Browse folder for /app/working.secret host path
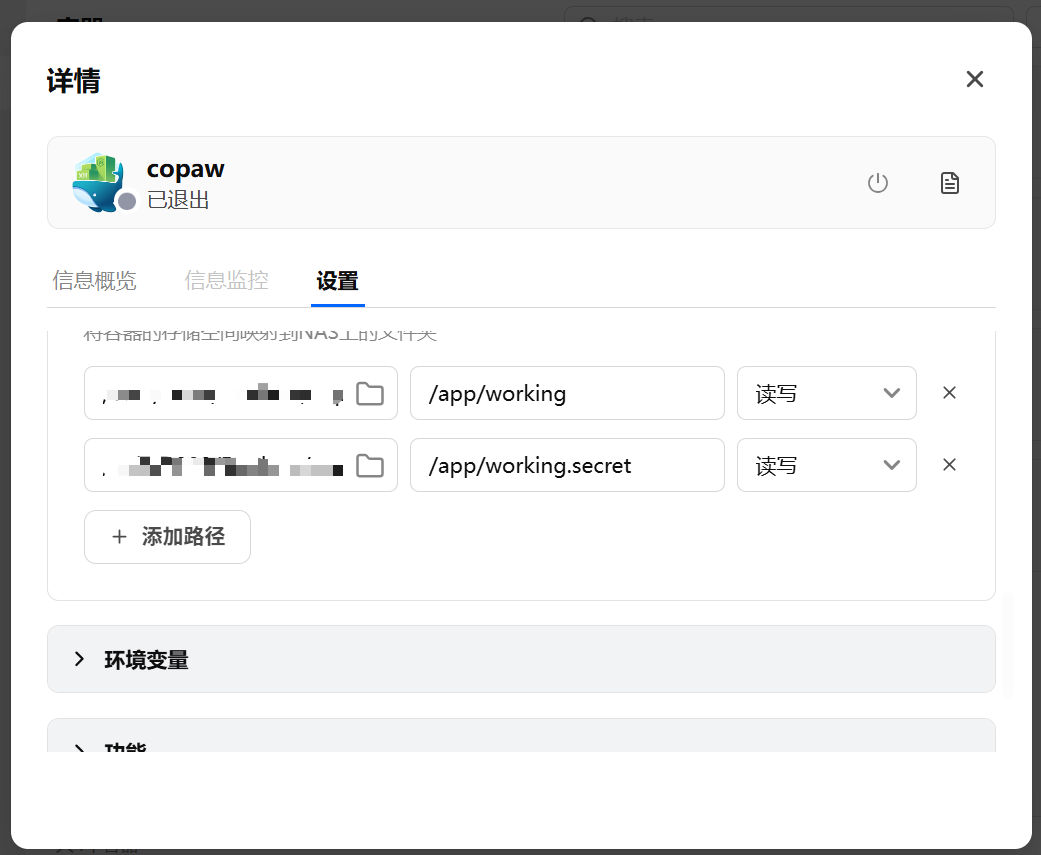 (370, 465)
